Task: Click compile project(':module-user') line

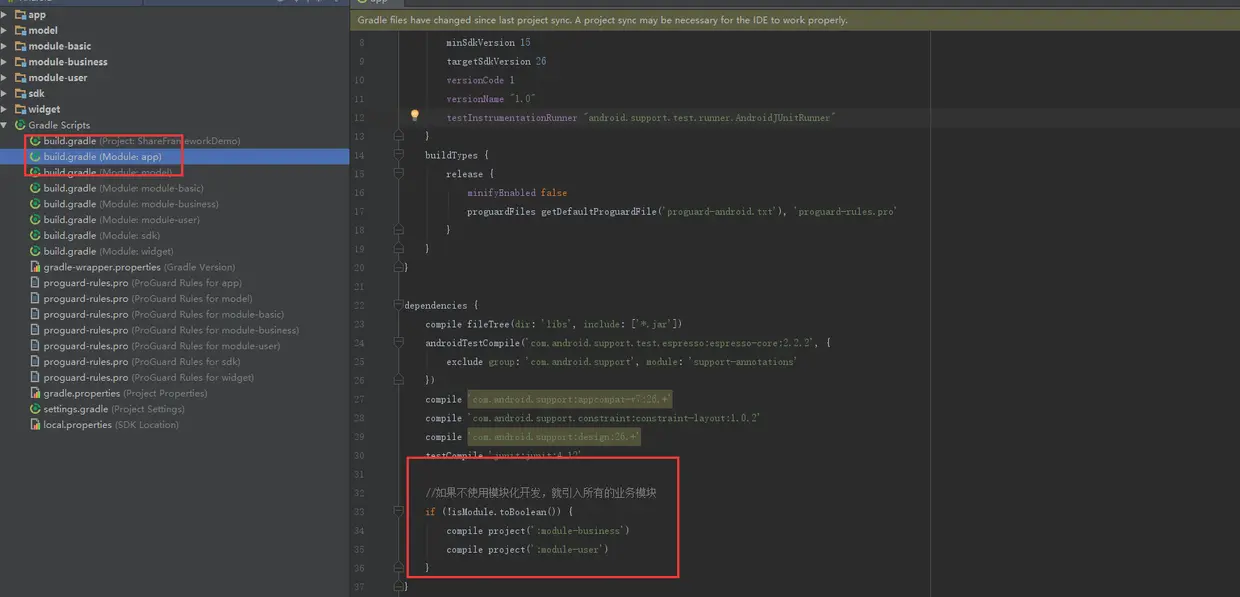Action: (527, 549)
